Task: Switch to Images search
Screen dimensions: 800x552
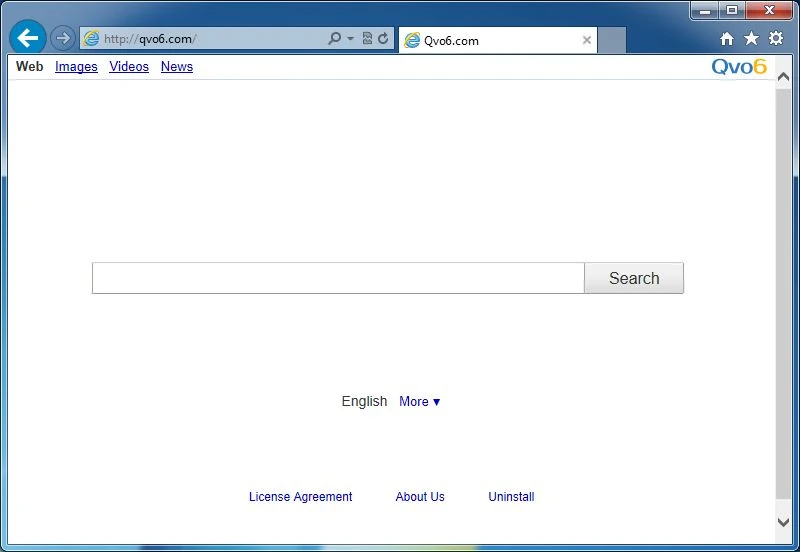Action: tap(76, 67)
